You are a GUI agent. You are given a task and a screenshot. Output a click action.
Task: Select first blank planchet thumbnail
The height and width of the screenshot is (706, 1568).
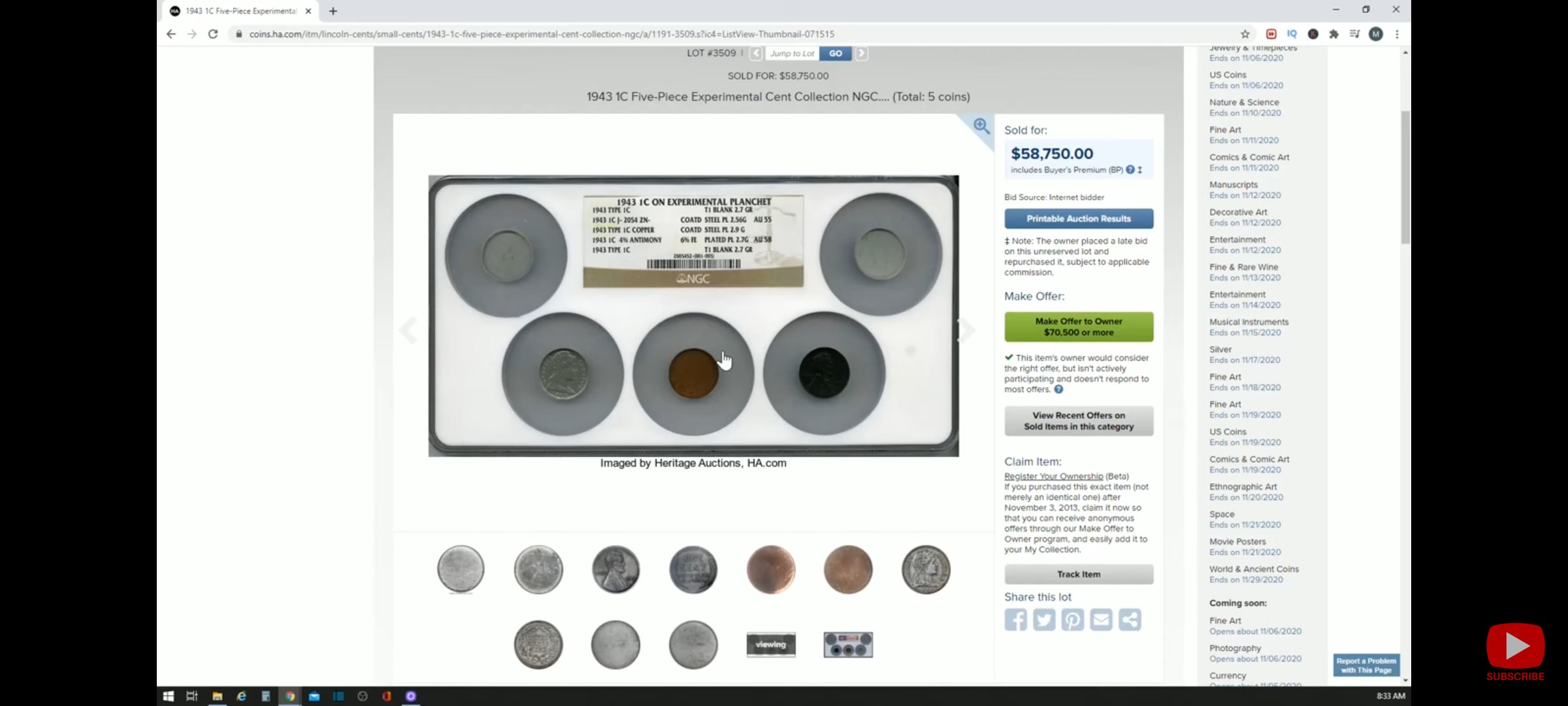pyautogui.click(x=461, y=569)
